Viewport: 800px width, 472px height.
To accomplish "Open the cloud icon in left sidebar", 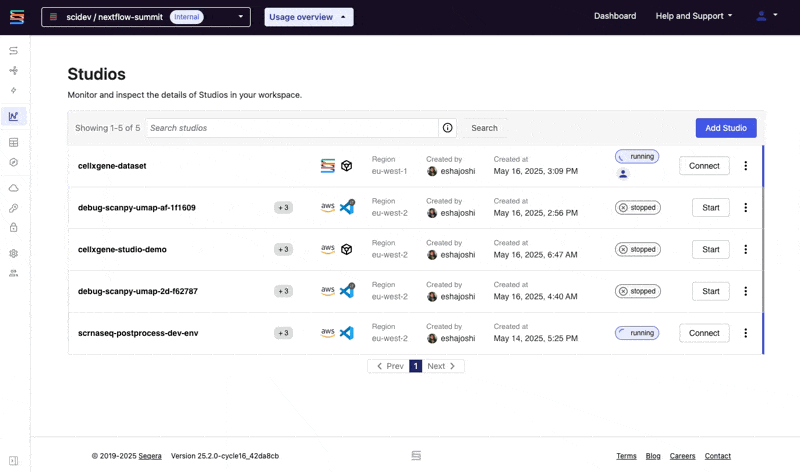I will [14, 188].
